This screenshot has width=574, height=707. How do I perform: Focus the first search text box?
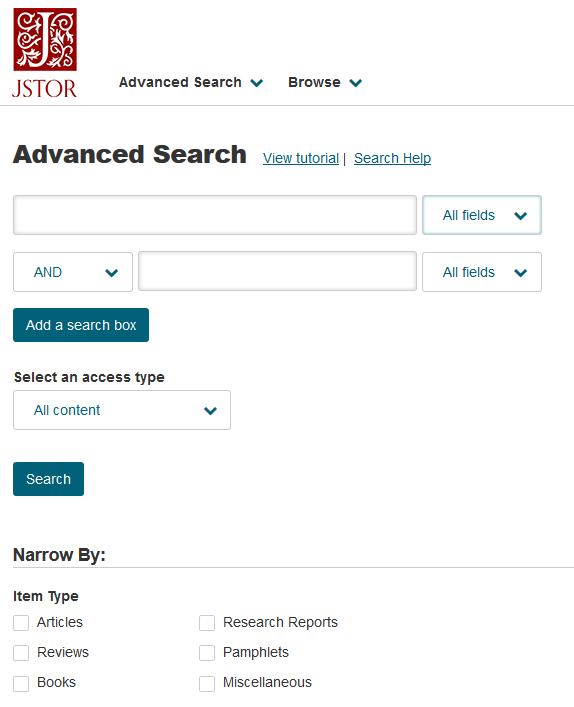[x=215, y=215]
